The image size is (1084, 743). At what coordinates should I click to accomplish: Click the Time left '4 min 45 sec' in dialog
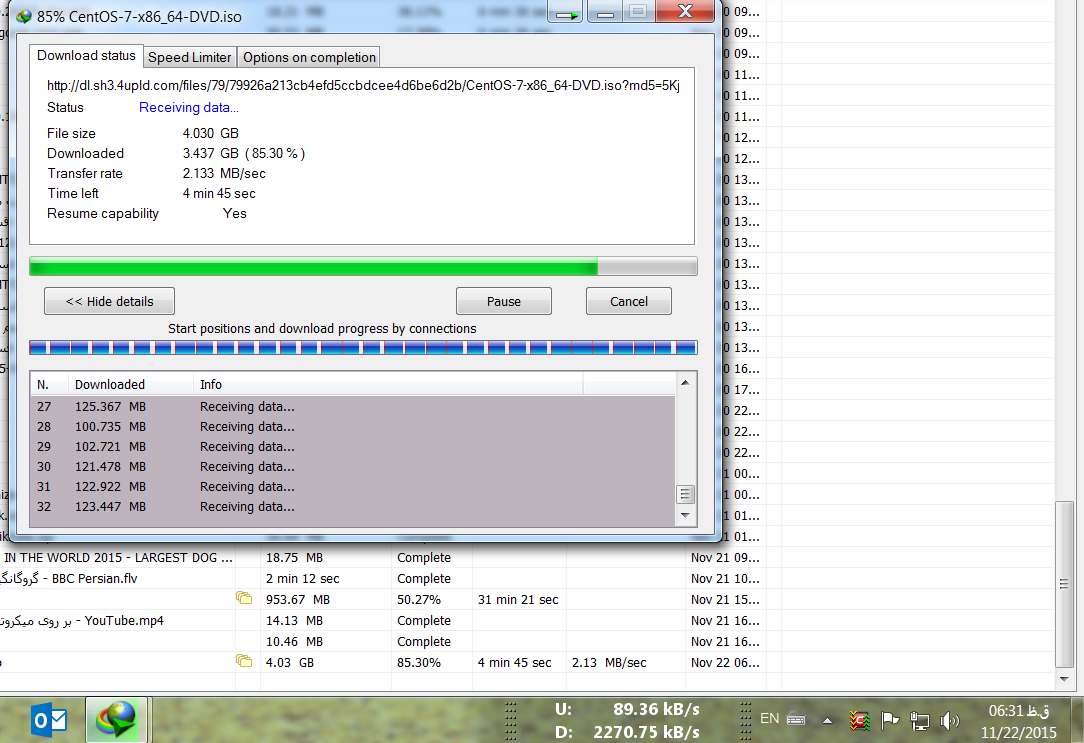coord(219,193)
